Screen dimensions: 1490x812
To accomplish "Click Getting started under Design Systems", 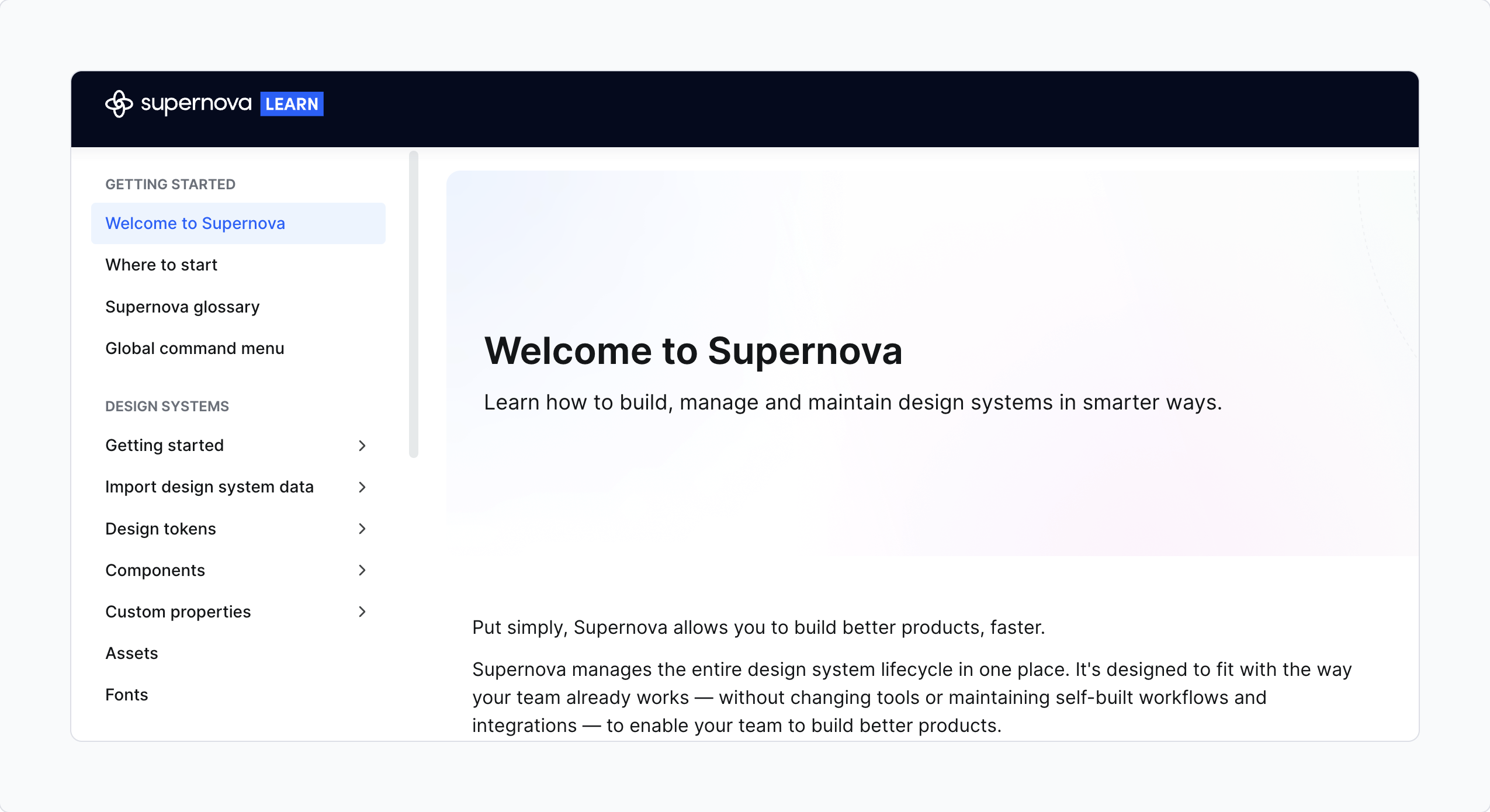I will pos(165,445).
